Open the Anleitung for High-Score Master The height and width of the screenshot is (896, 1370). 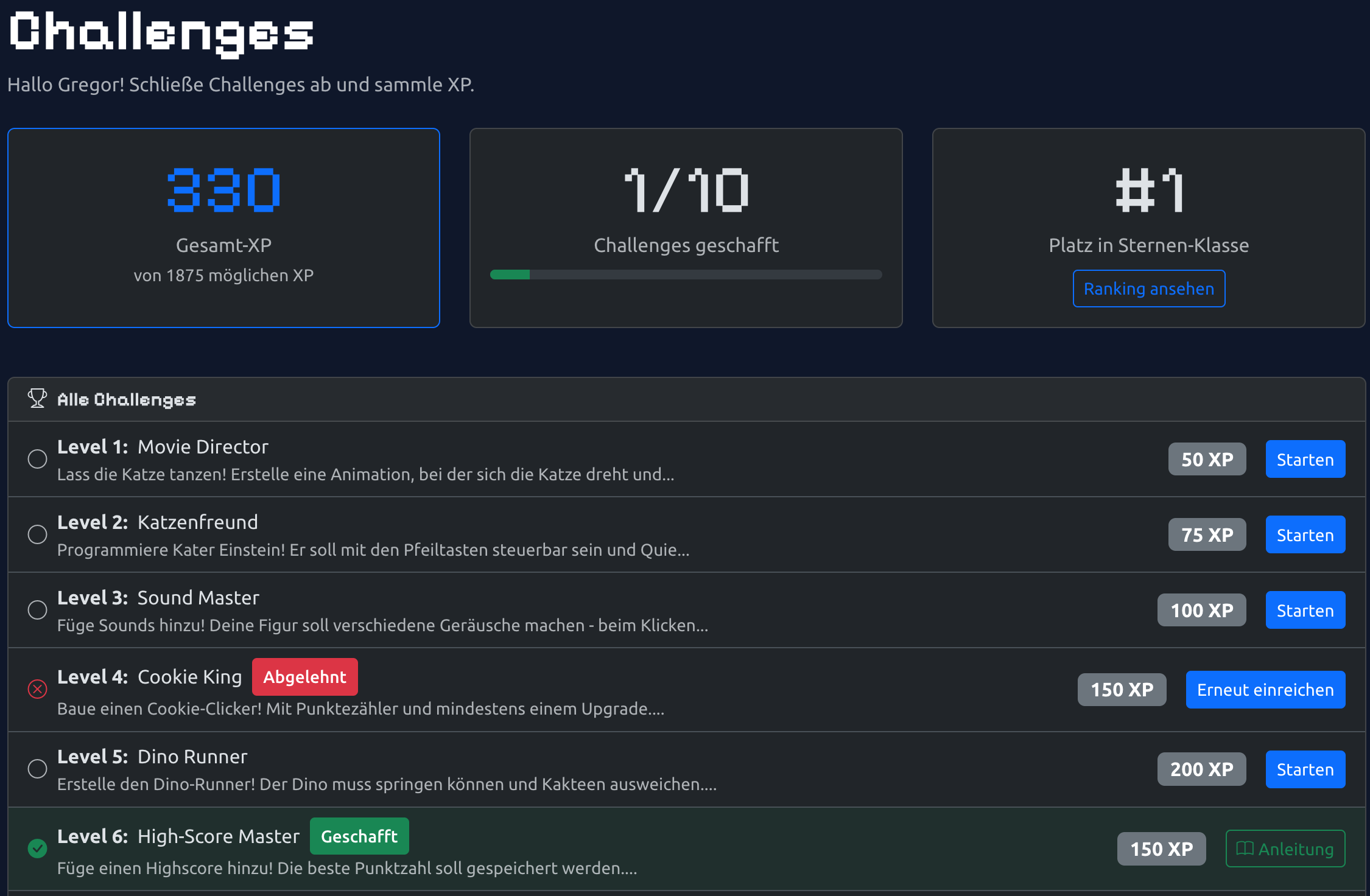tap(1285, 848)
